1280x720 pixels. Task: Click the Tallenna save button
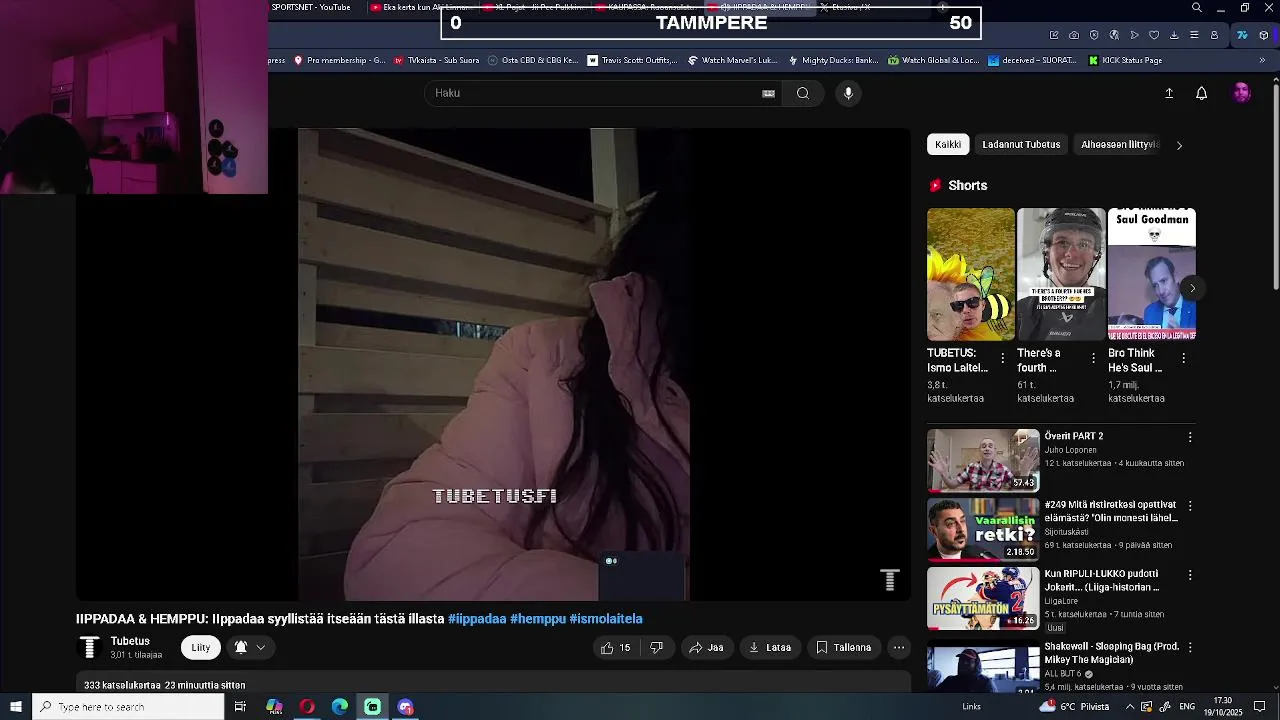[x=843, y=647]
